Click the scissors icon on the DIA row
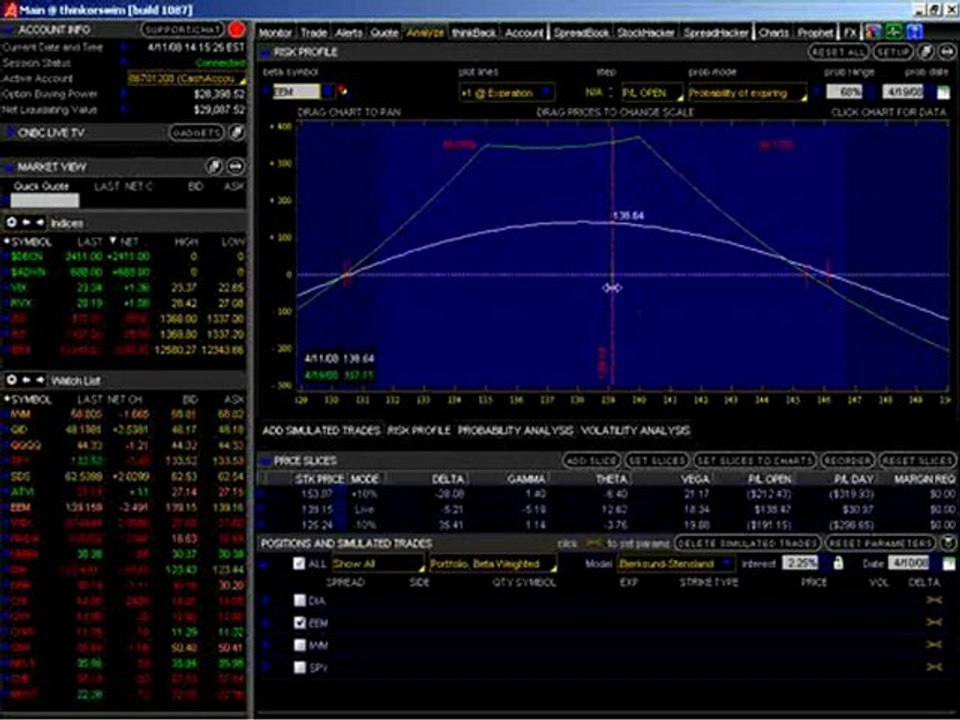Viewport: 960px width, 720px height. (934, 600)
